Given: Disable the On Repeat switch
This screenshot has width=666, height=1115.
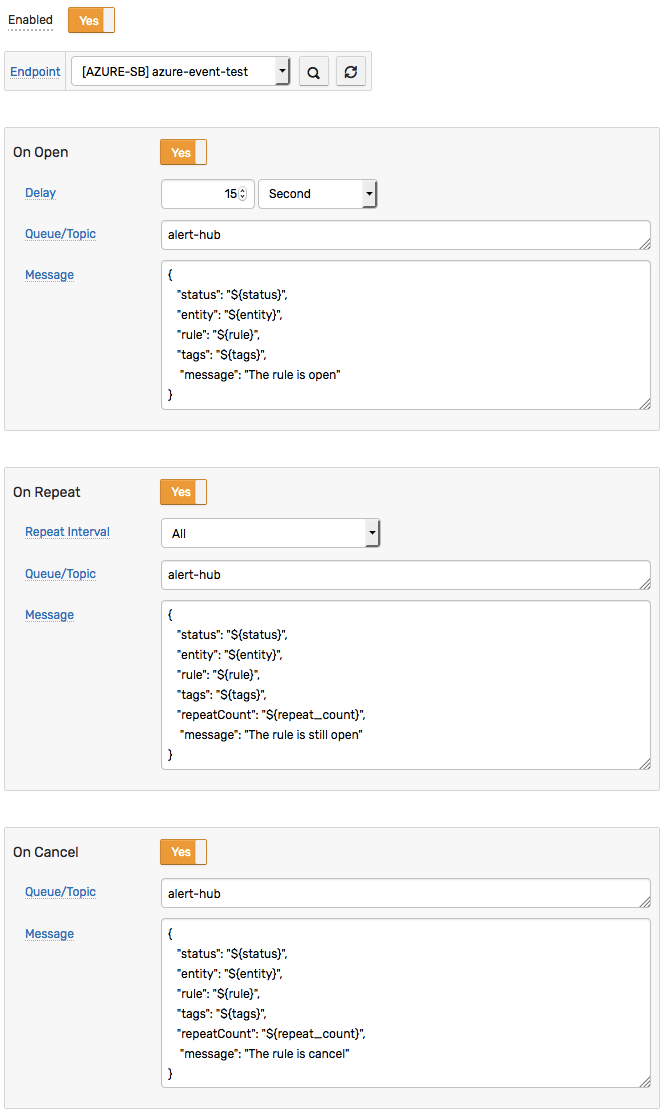Looking at the screenshot, I should [x=183, y=492].
